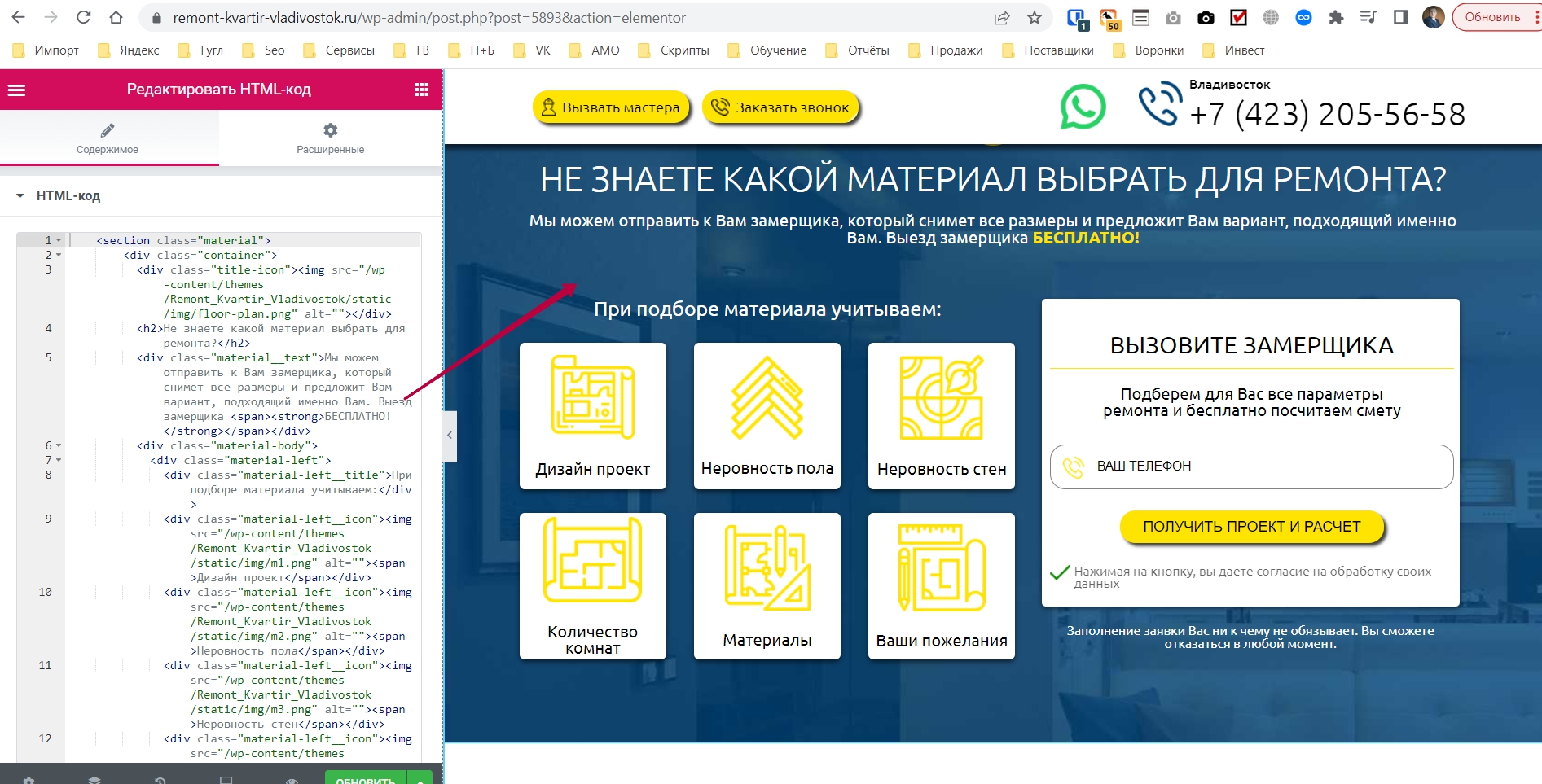Open the Elementor hamburger menu
This screenshot has height=784, width=1542.
click(17, 90)
